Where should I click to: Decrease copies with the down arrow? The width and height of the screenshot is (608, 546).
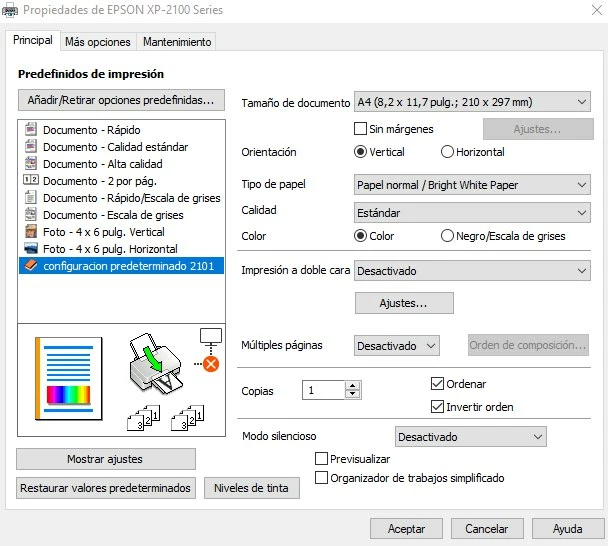coord(352,394)
